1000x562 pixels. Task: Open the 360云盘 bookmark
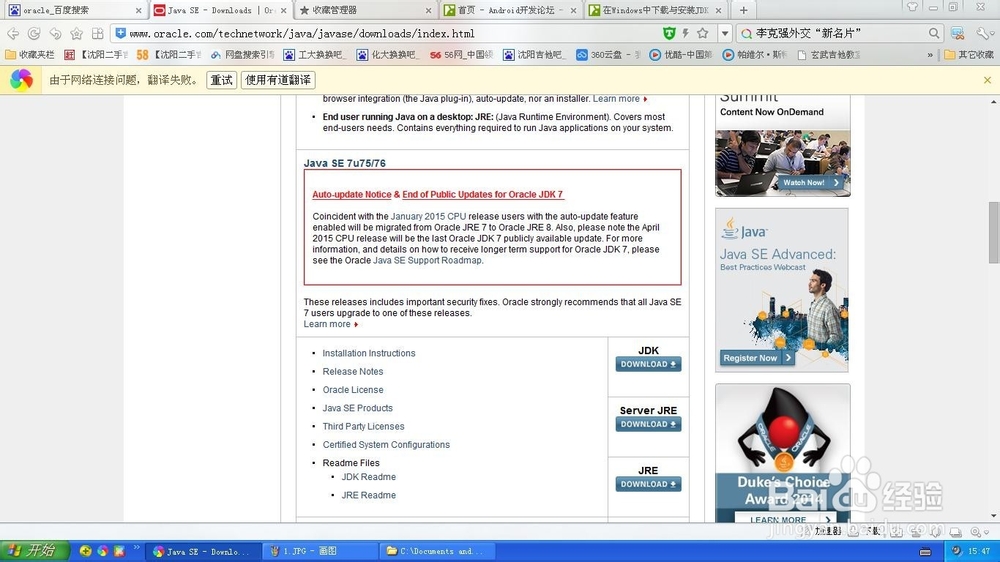tap(607, 55)
